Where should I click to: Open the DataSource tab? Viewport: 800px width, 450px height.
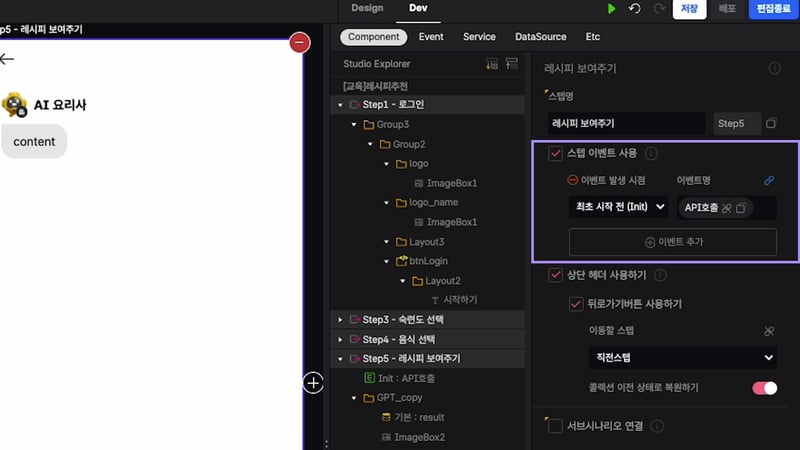pyautogui.click(x=540, y=37)
